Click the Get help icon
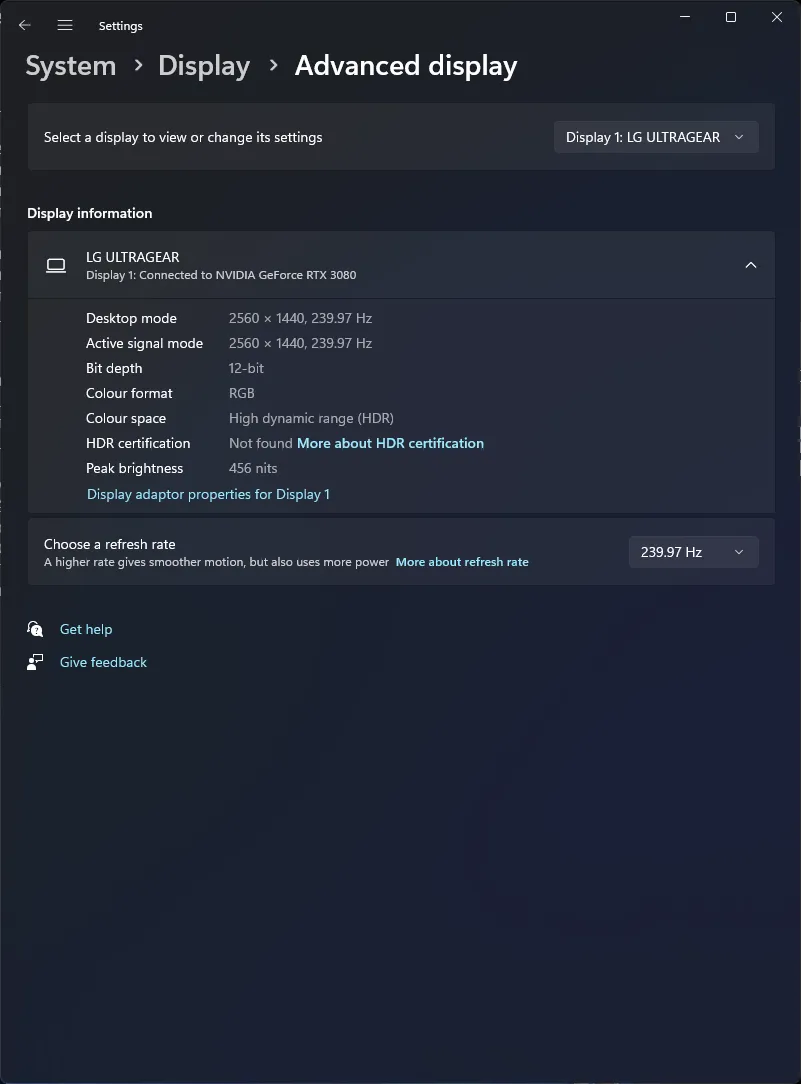The width and height of the screenshot is (801, 1084). (35, 629)
